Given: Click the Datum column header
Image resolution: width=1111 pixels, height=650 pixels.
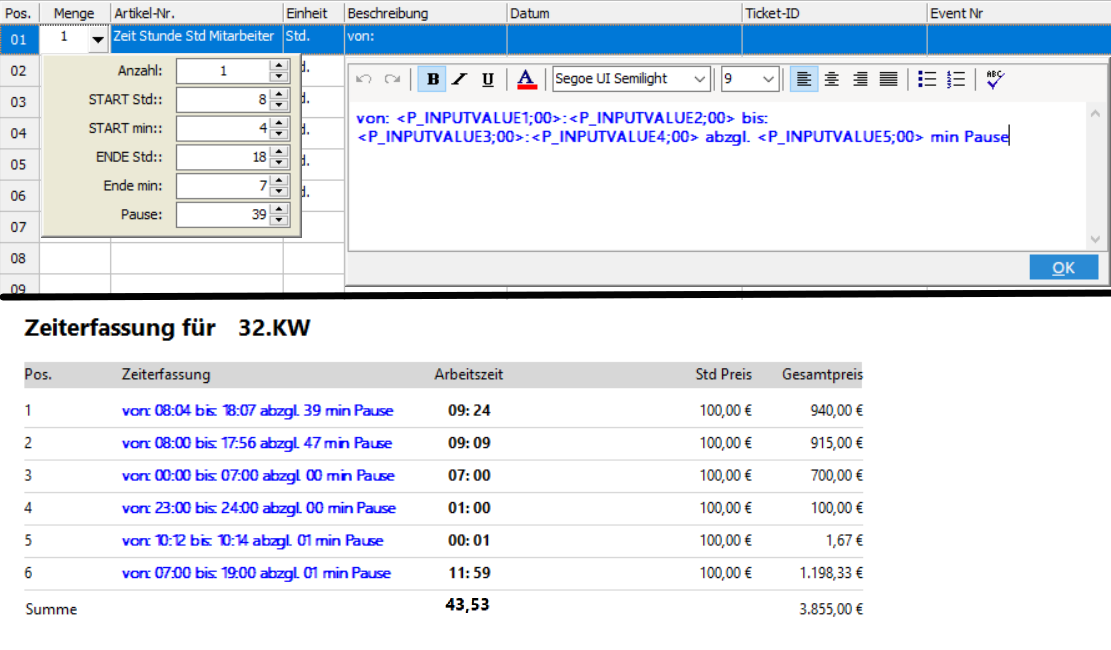Looking at the screenshot, I should click(624, 13).
